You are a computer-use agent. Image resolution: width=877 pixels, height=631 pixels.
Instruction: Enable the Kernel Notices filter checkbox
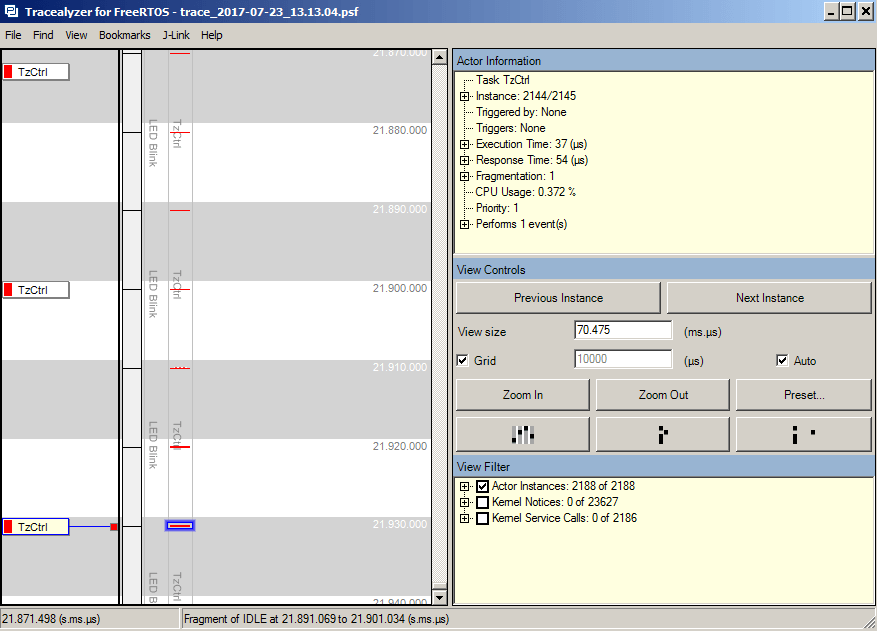point(482,502)
